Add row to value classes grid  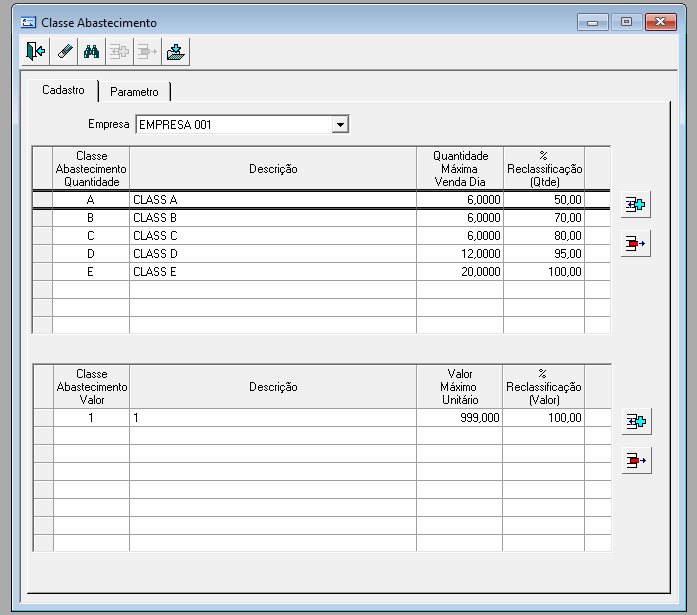point(637,421)
